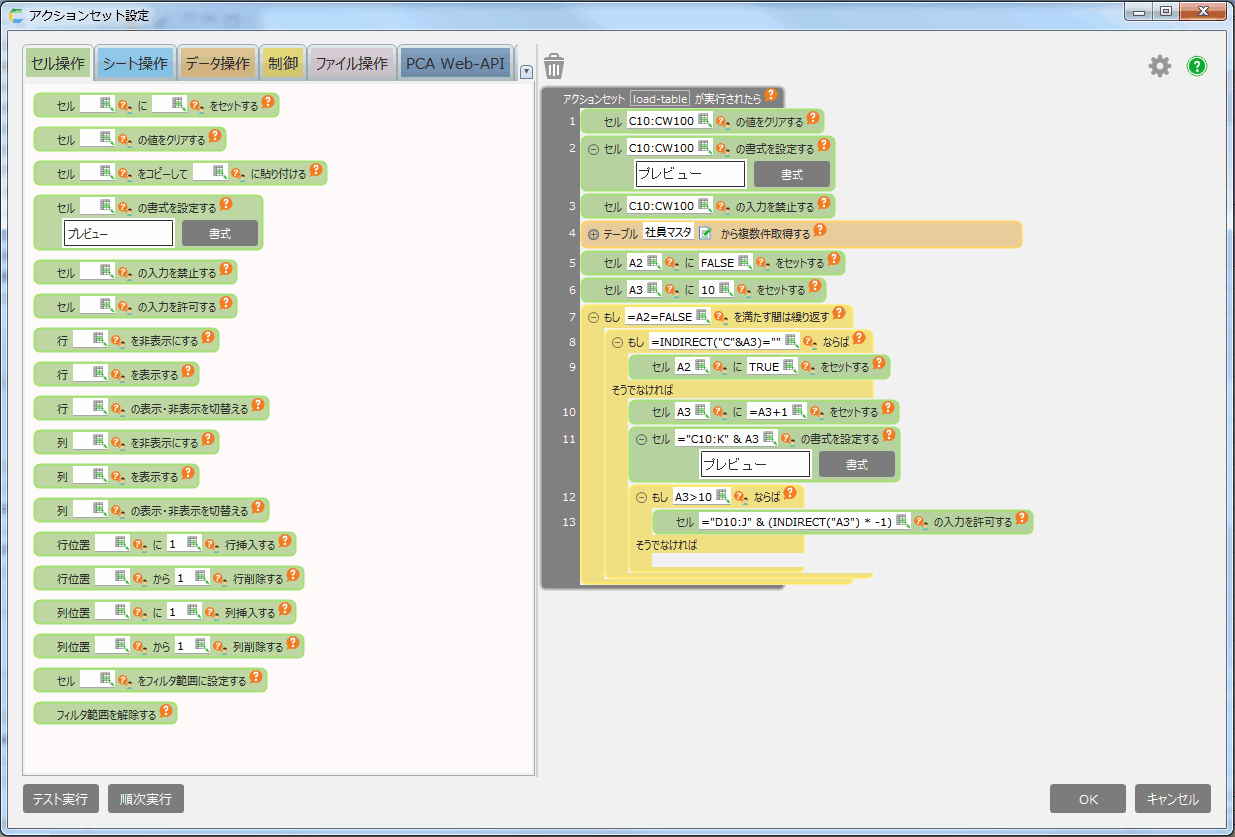Collapse the row 7 loop block

(x=593, y=317)
